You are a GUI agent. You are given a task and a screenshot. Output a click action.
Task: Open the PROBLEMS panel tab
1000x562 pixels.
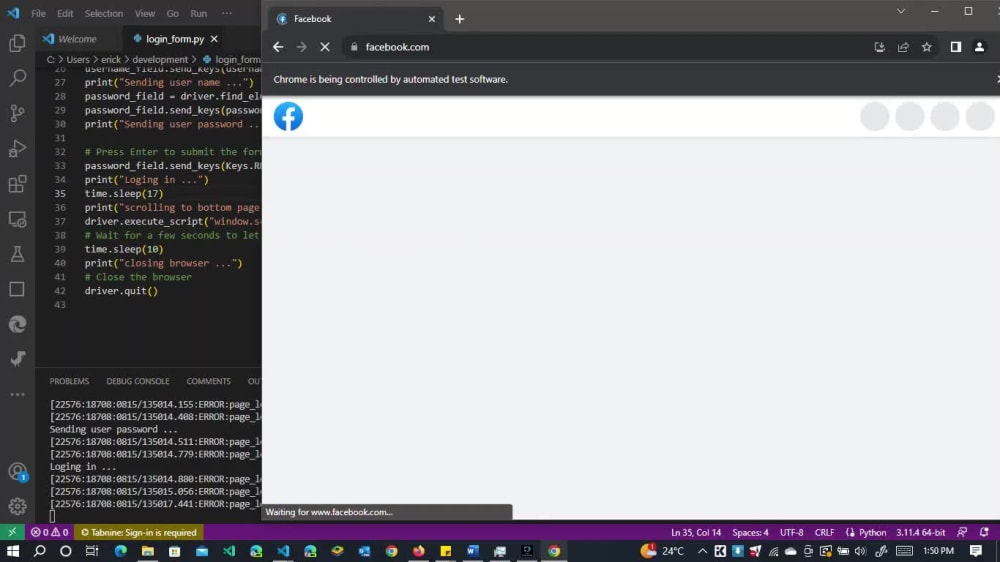point(70,381)
